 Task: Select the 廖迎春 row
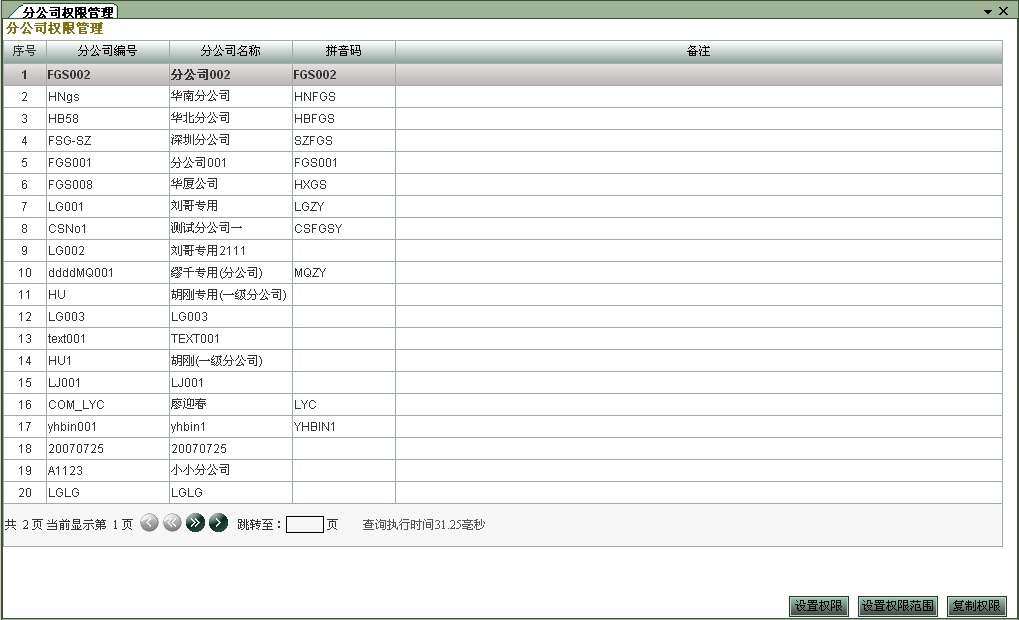click(229, 404)
